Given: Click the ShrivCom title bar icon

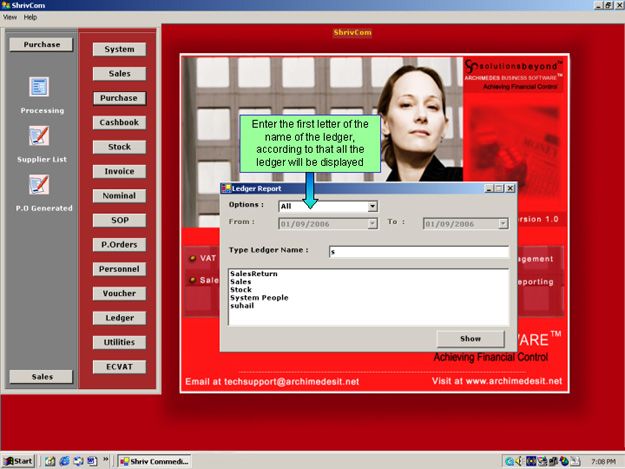Looking at the screenshot, I should click(6, 5).
